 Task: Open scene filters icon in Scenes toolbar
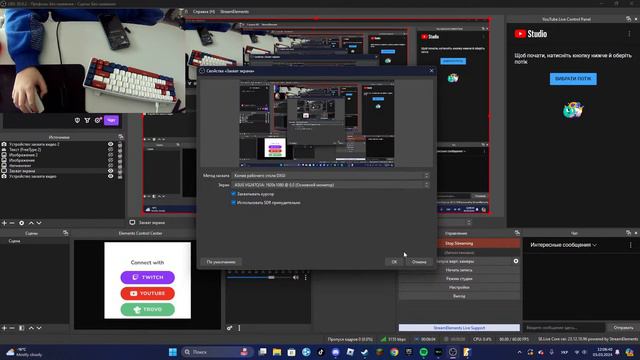tap(22, 328)
